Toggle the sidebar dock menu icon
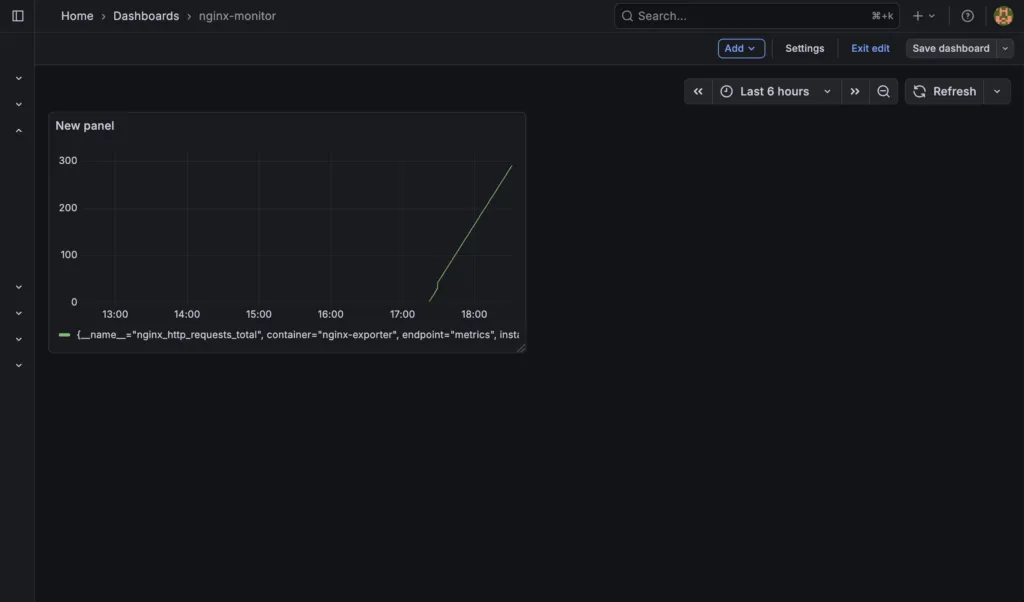The height and width of the screenshot is (602, 1024). [18, 16]
